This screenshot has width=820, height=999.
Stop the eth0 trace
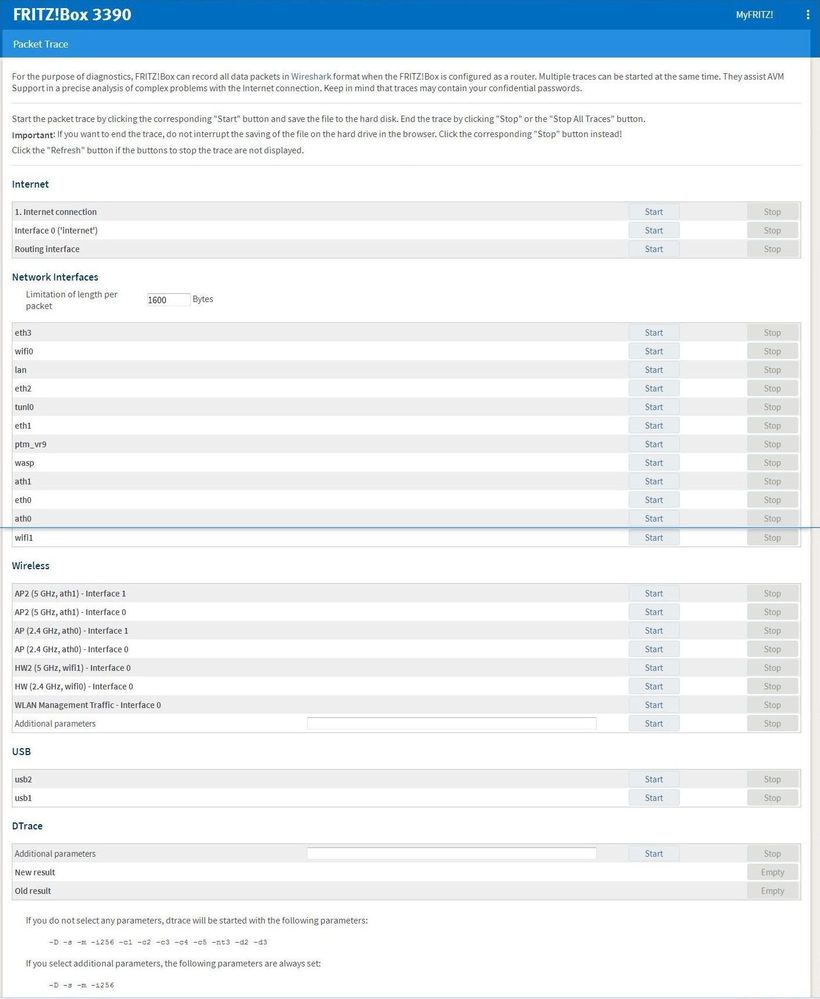point(772,500)
